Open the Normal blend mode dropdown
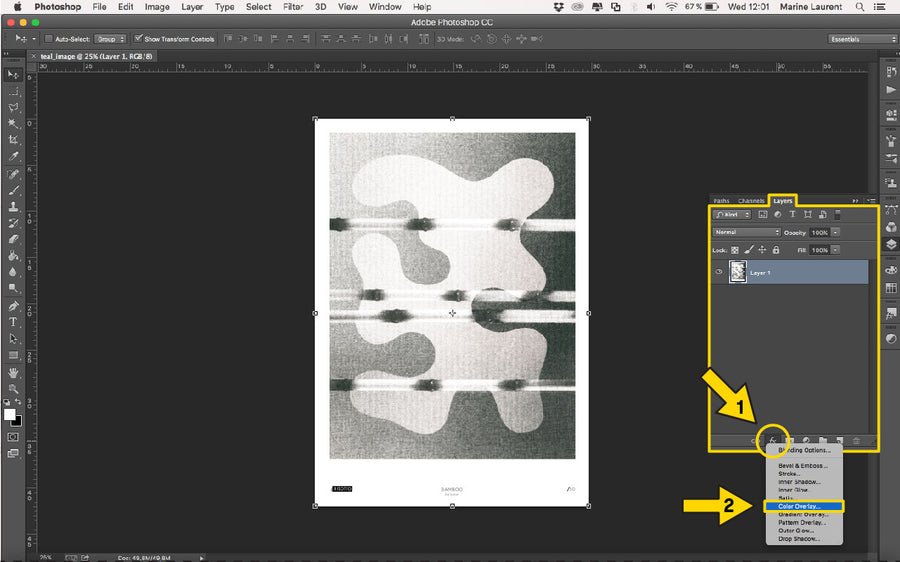The image size is (900, 562). coord(746,232)
